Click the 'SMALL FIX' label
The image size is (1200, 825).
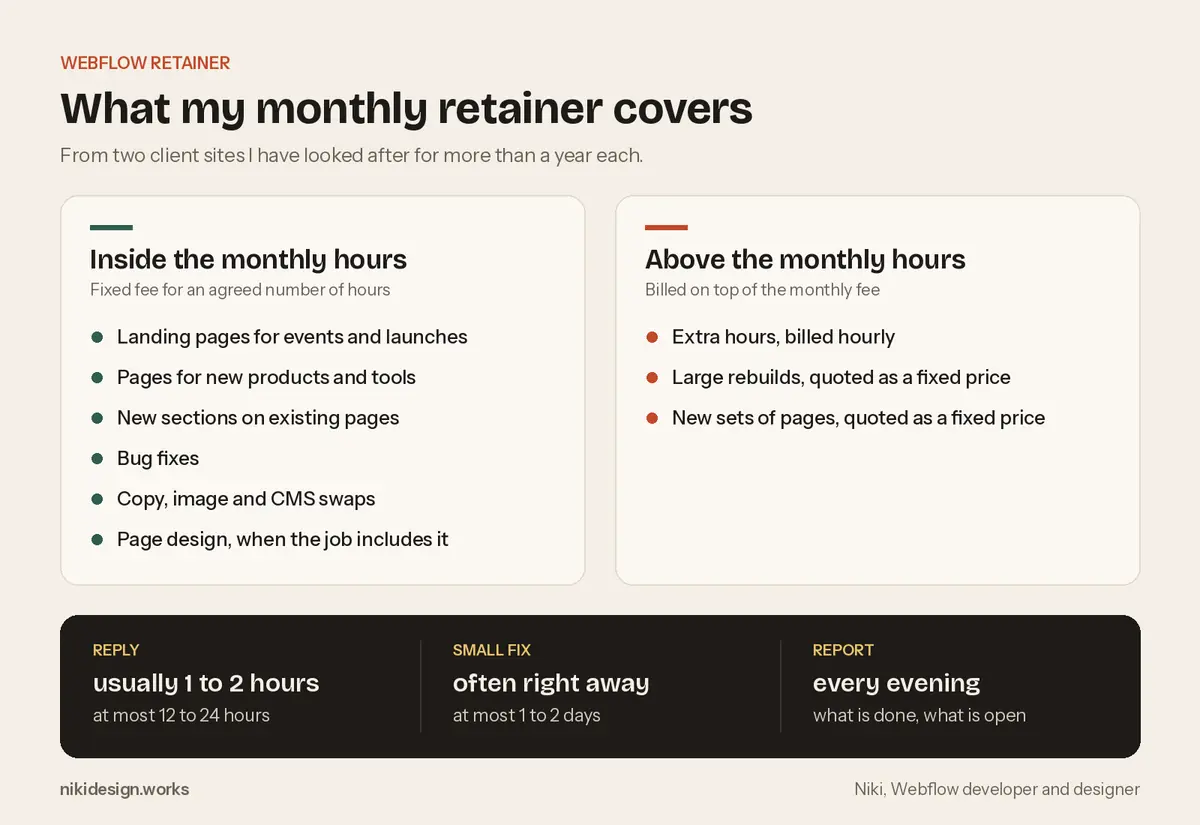coord(492,650)
